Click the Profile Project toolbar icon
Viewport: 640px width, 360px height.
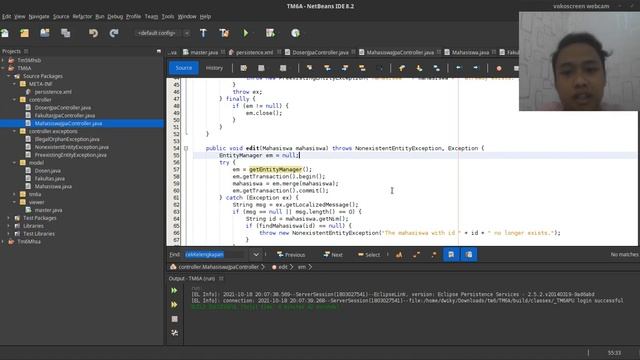click(296, 33)
